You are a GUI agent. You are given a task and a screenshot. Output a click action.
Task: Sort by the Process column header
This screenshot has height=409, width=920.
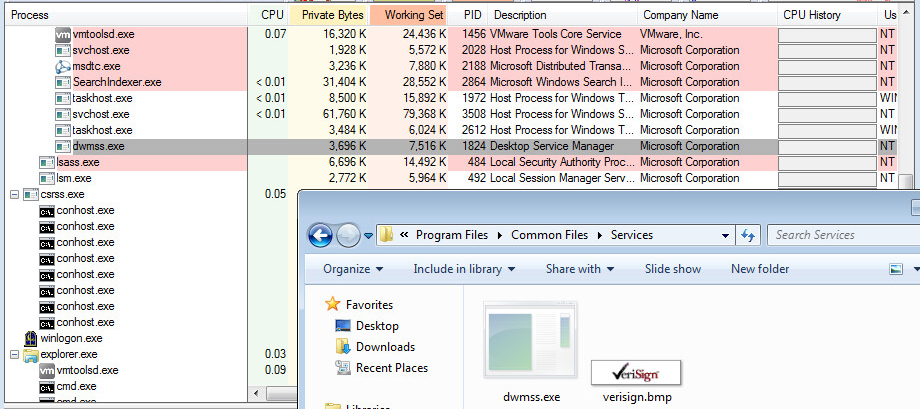click(x=127, y=15)
